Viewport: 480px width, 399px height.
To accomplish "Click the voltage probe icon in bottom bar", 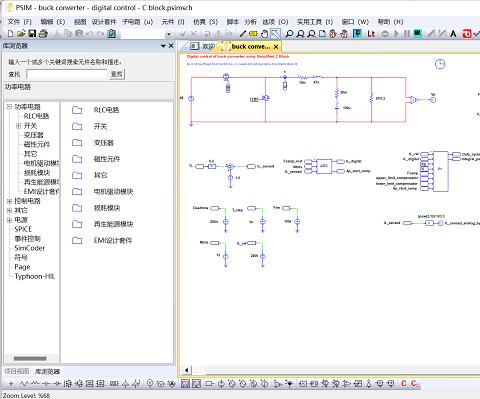I will click(x=150, y=384).
